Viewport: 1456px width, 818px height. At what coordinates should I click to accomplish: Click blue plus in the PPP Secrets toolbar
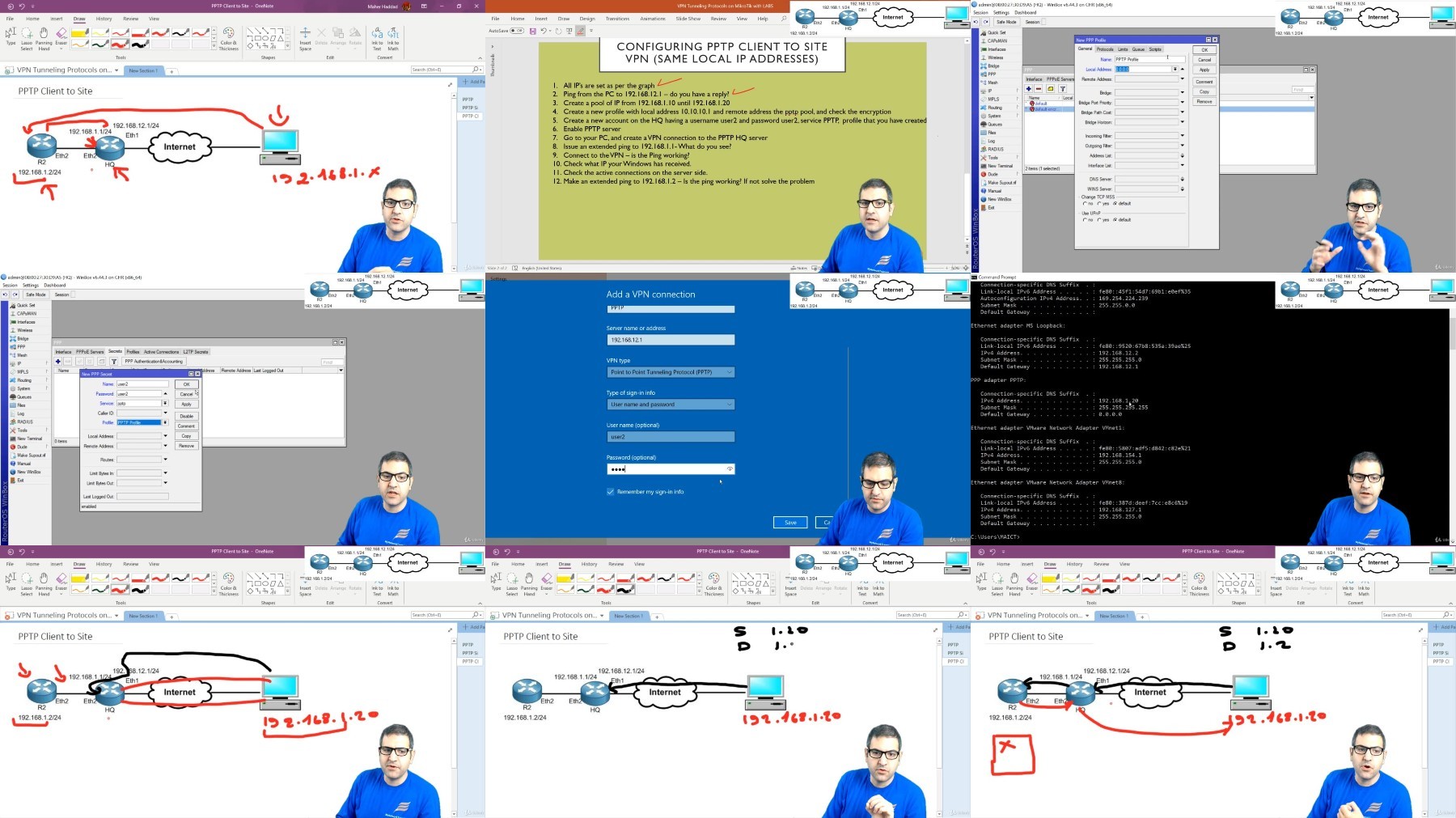click(58, 362)
